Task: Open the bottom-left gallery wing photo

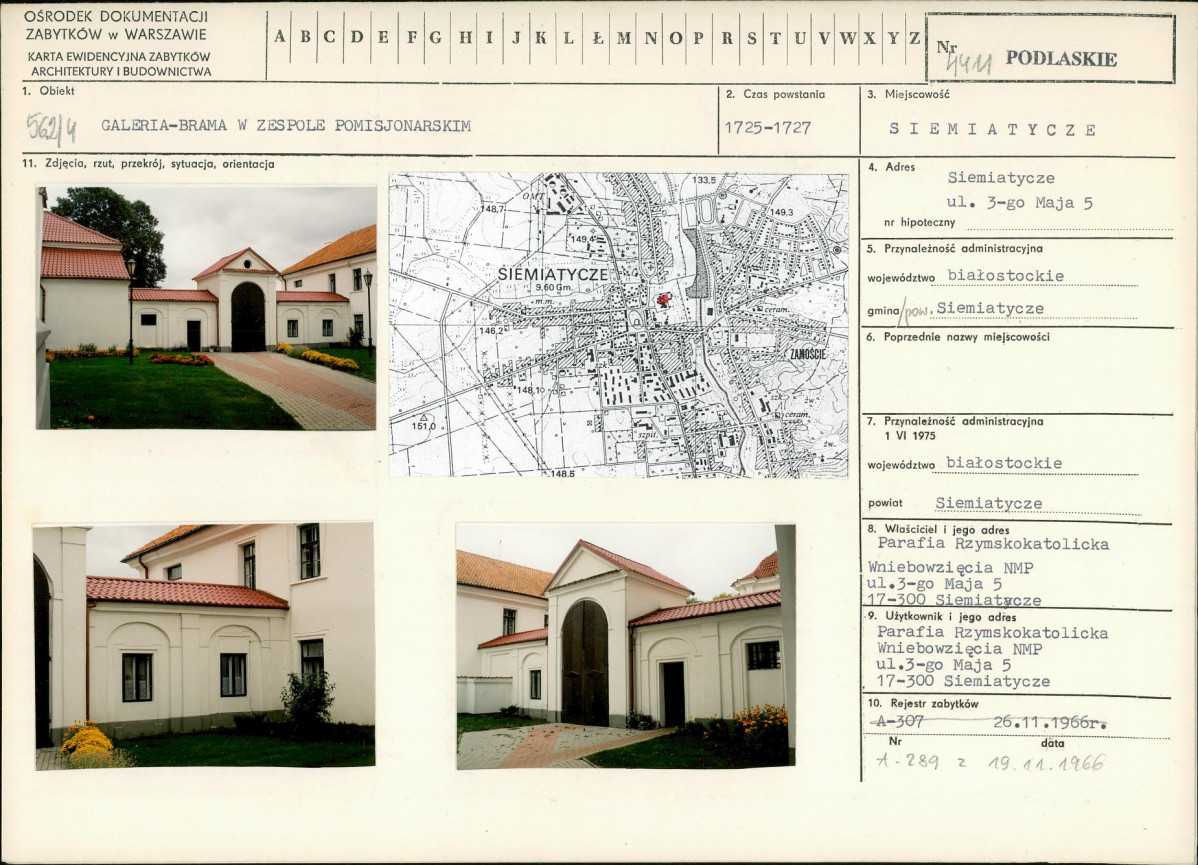Action: pos(203,646)
